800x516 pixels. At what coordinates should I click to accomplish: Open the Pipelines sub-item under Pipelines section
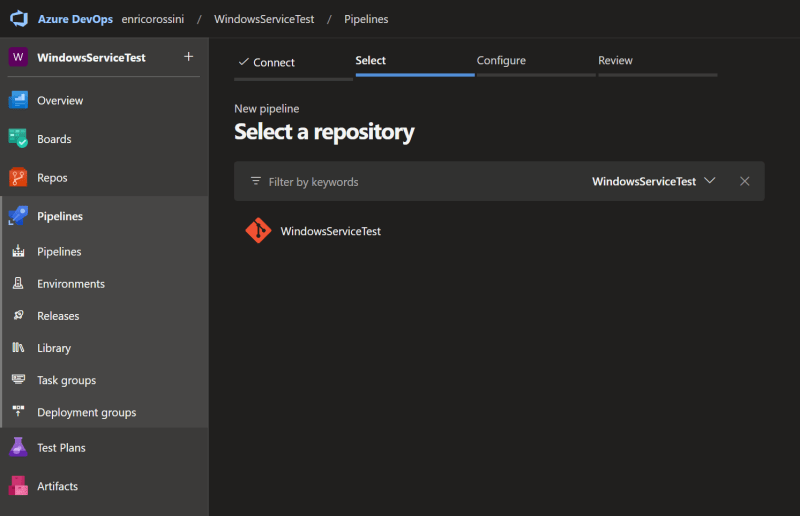59,252
